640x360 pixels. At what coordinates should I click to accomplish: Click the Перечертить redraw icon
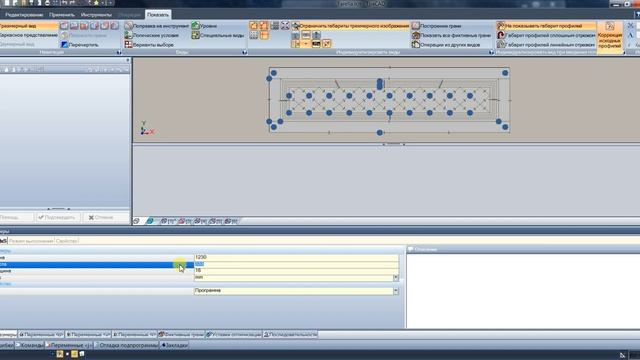click(64, 44)
